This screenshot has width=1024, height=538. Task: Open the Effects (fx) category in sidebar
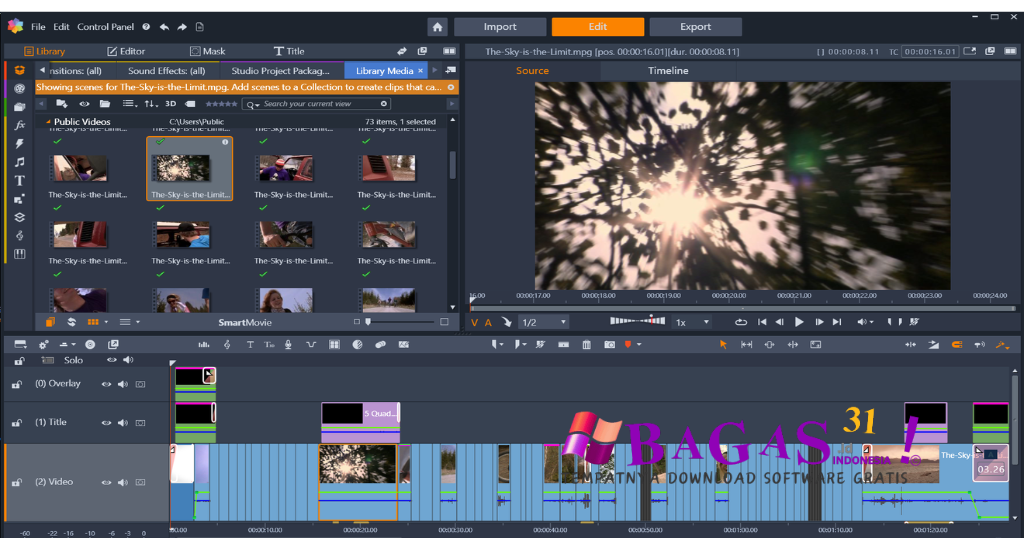(x=20, y=125)
